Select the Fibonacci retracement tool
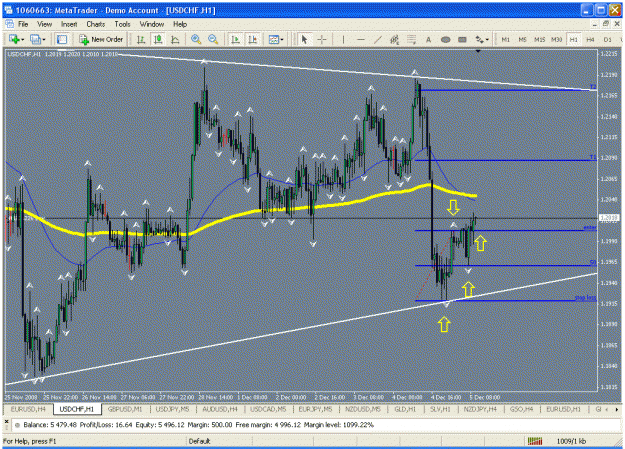The image size is (625, 449). point(411,39)
